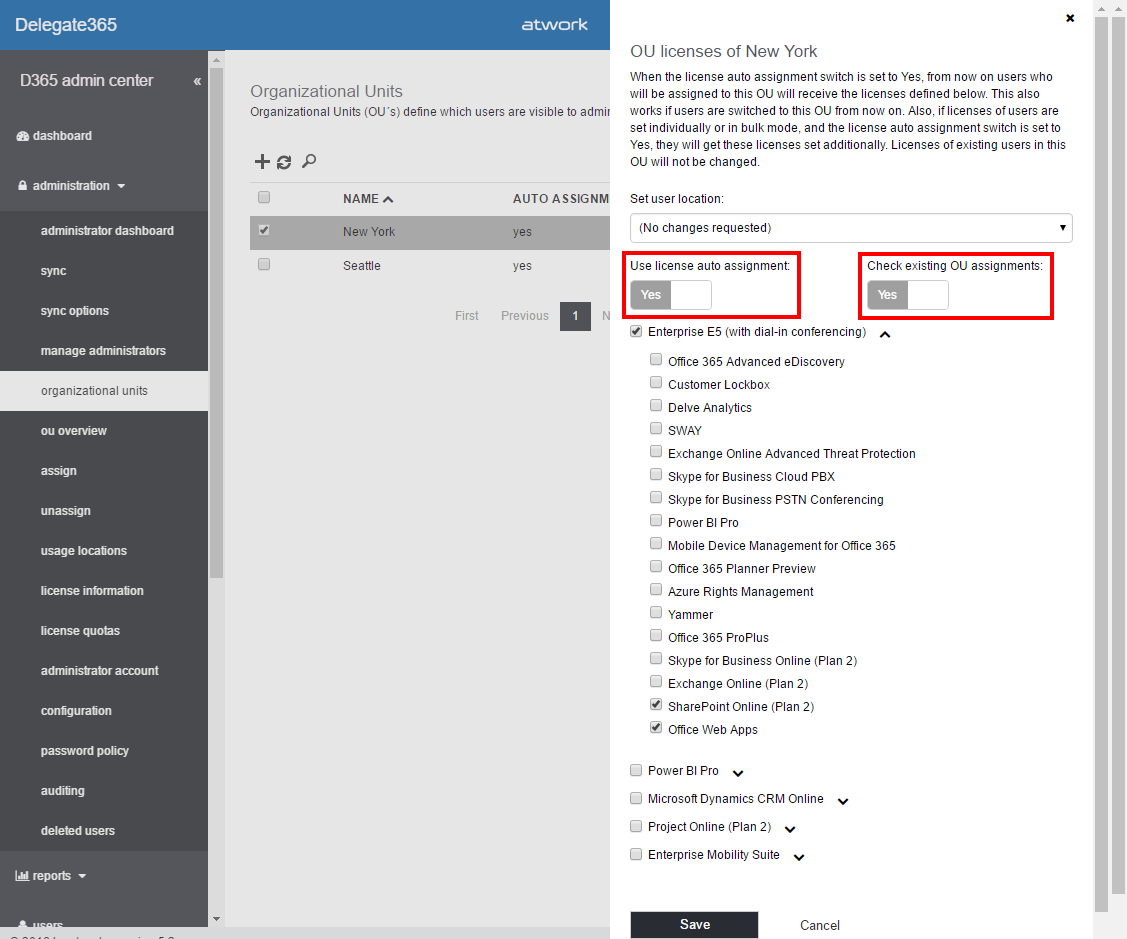Expand Project Online (Plan 2) plans
Screen dimensions: 1127x939
[x=790, y=830]
